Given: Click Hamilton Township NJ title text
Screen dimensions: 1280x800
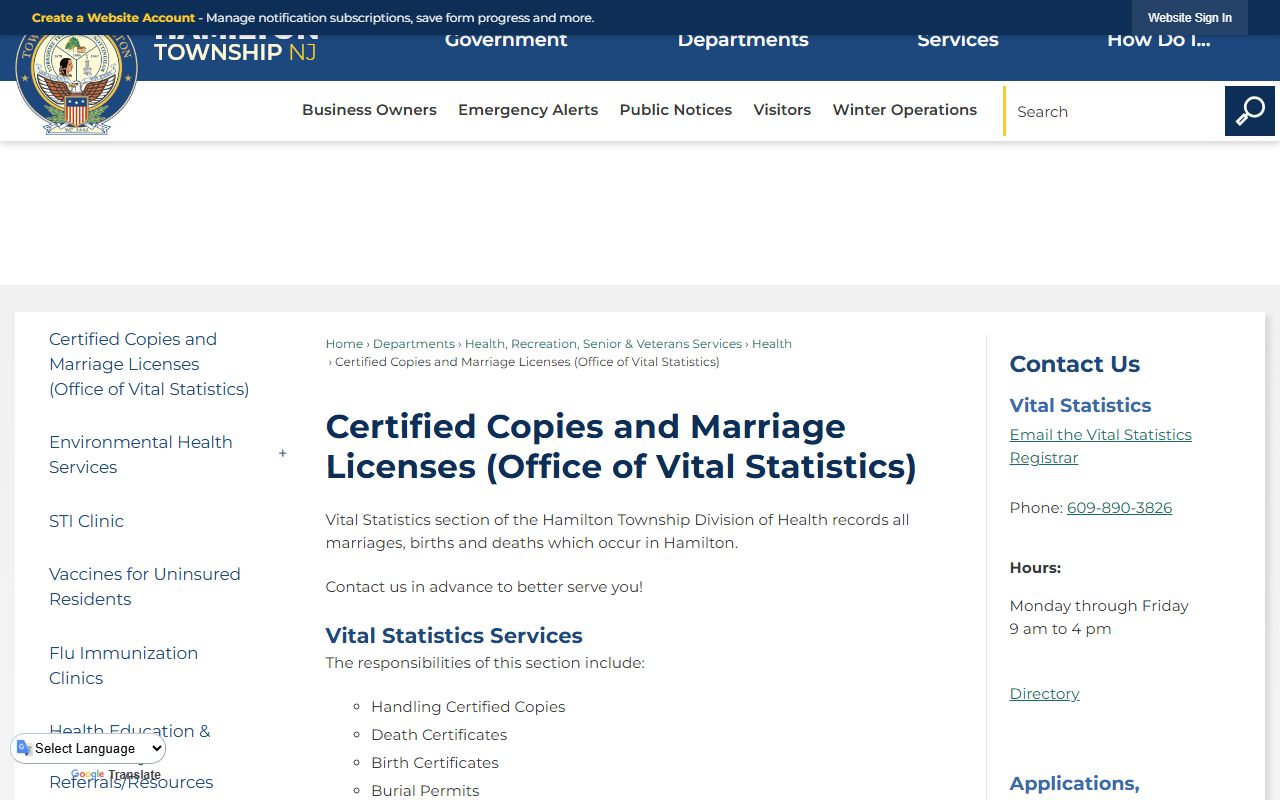Looking at the screenshot, I should [235, 47].
